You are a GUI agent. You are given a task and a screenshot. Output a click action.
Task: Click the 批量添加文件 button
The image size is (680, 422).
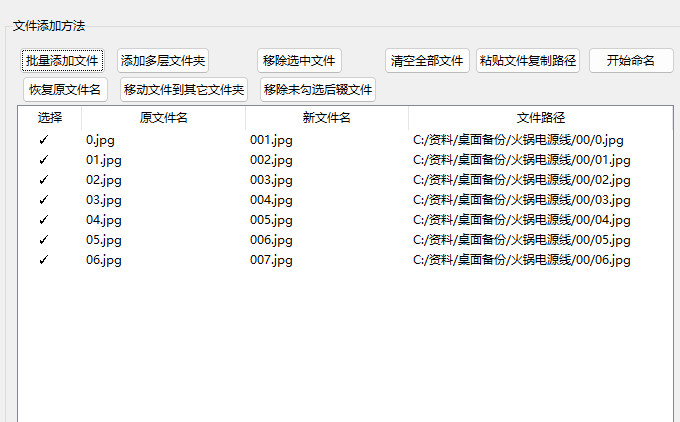coord(62,61)
